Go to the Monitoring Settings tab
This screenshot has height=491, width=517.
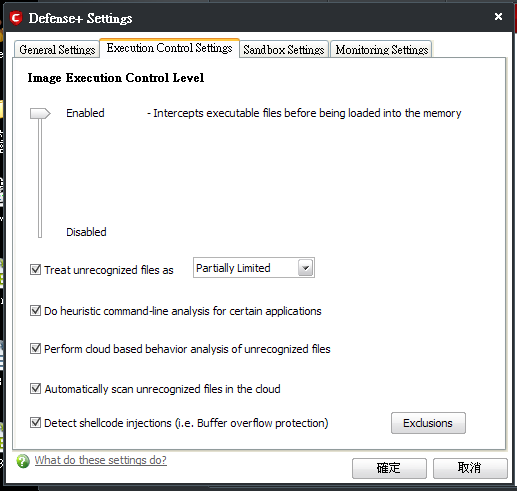pos(381,50)
